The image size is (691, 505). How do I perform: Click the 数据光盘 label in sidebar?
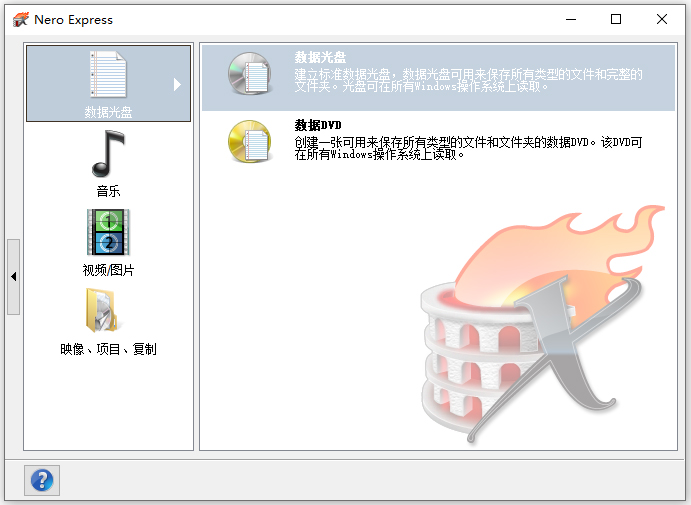tap(108, 112)
